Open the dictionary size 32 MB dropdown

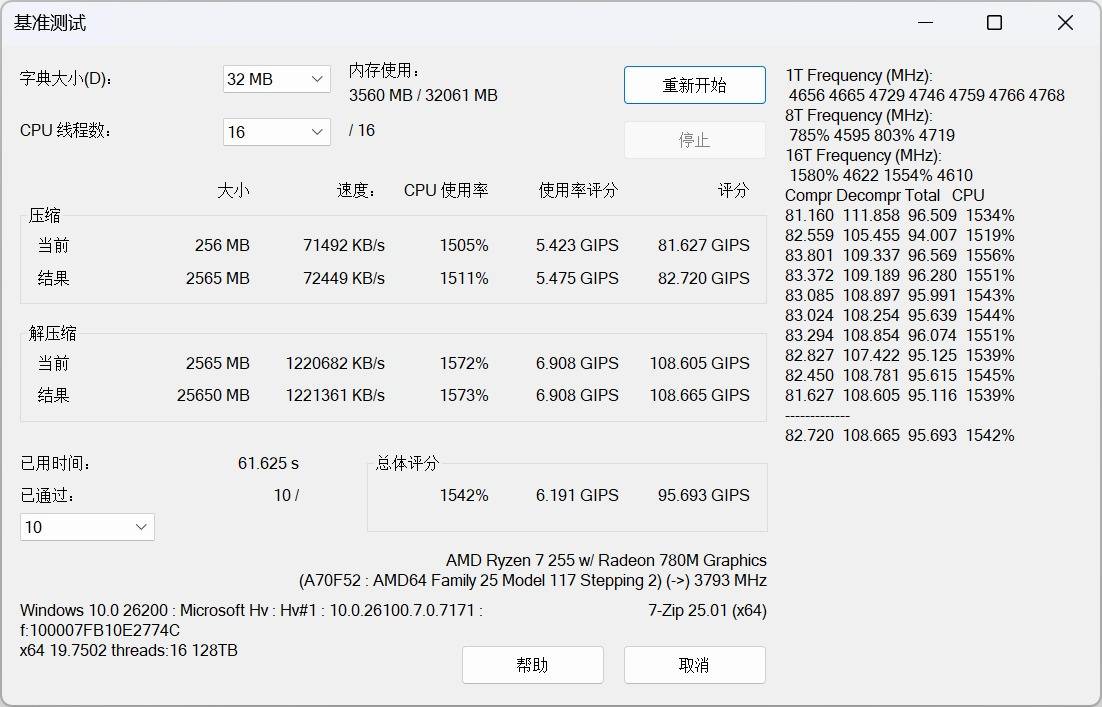tap(276, 79)
